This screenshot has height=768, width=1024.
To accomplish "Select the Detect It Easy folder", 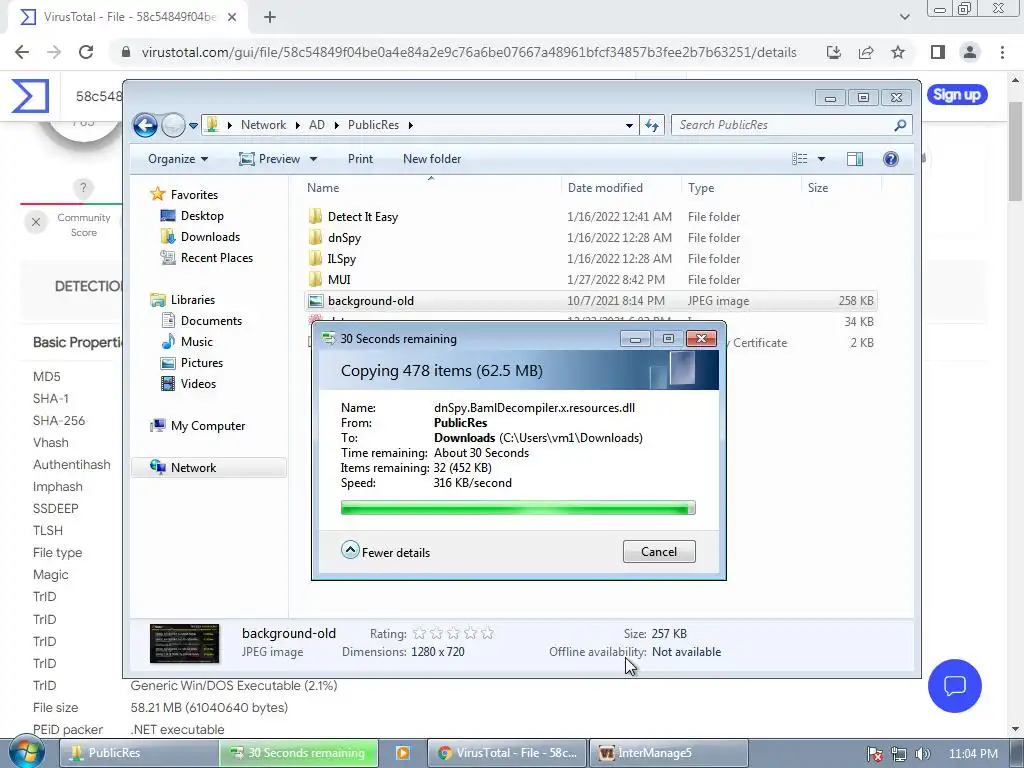I will (x=362, y=217).
